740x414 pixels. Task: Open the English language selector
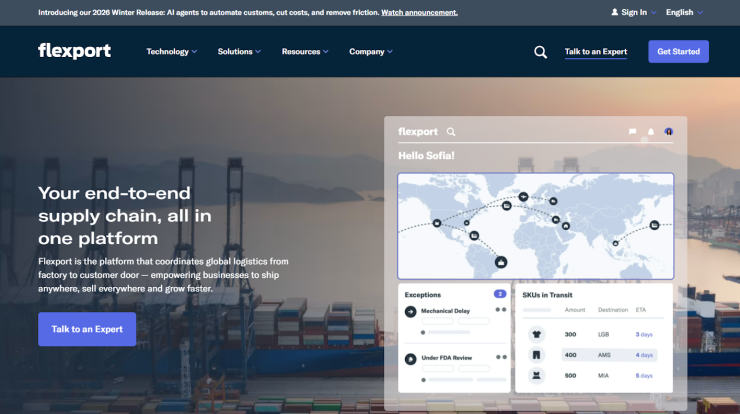pos(684,12)
